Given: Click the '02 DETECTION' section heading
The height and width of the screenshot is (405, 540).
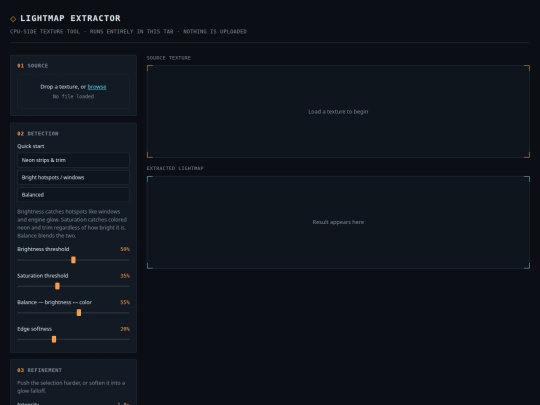Looking at the screenshot, I should tap(38, 133).
